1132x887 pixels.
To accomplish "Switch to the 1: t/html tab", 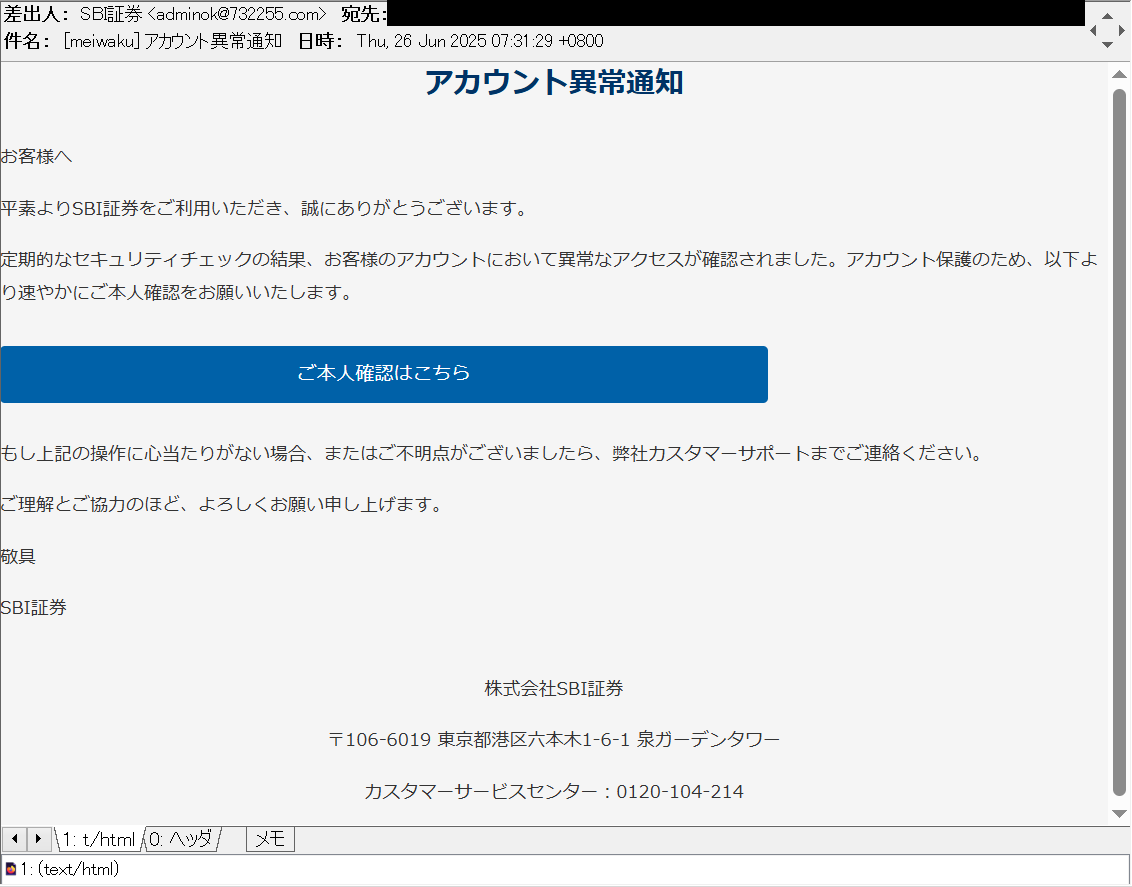I will click(x=99, y=839).
